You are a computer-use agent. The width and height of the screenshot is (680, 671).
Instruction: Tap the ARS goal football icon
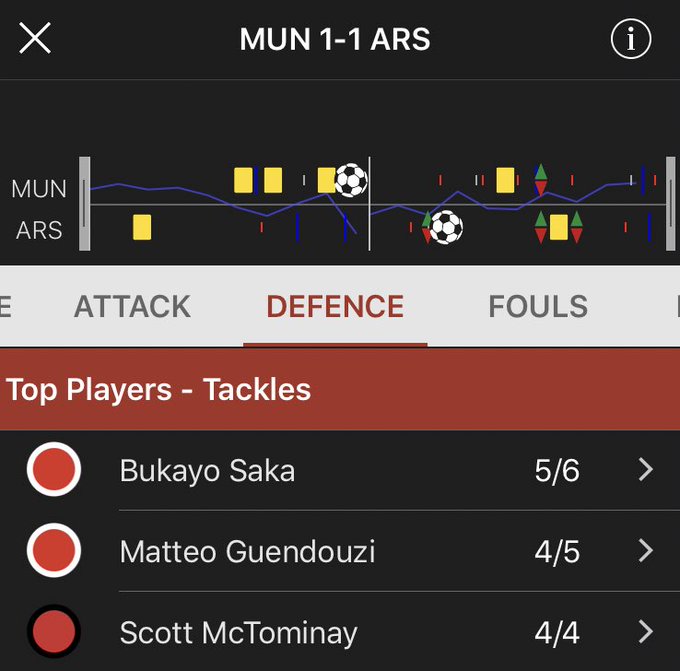click(x=447, y=227)
